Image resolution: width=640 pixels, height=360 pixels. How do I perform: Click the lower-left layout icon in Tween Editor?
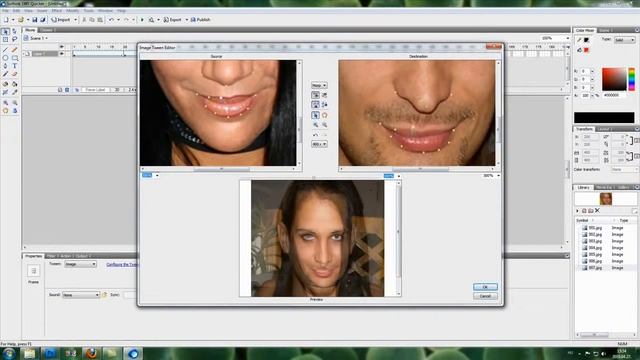pos(316,104)
